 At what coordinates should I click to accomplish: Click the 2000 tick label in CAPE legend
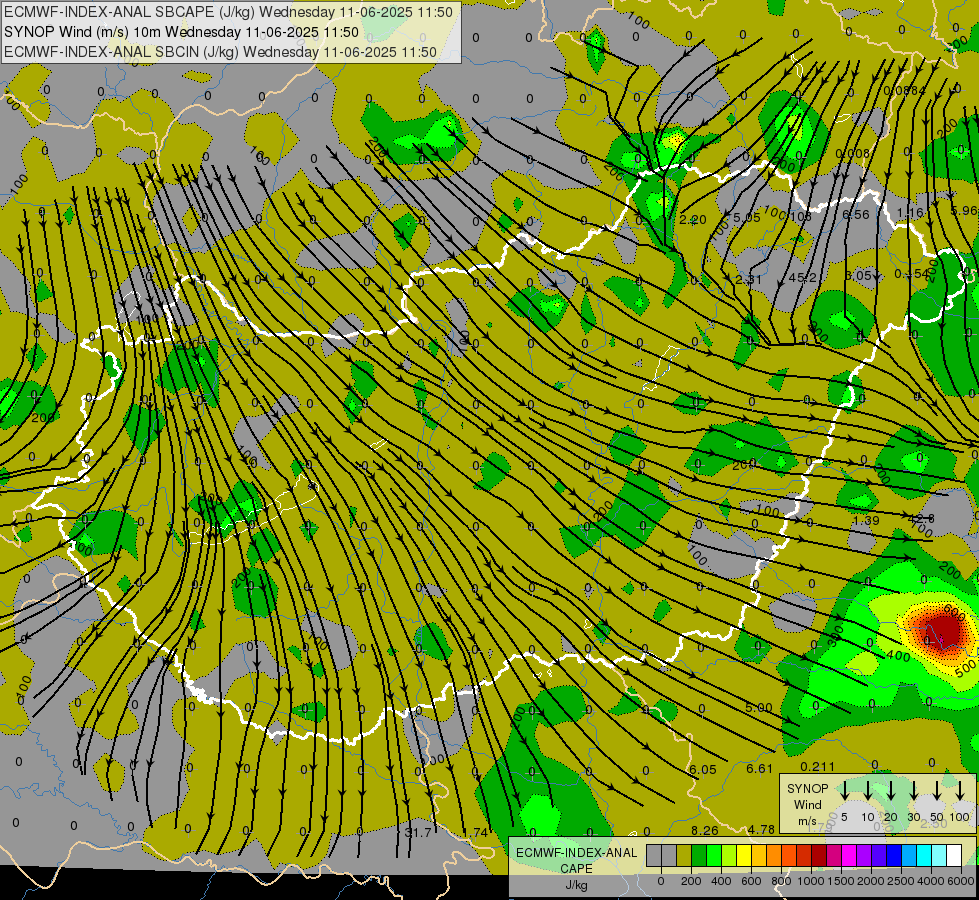[870, 881]
